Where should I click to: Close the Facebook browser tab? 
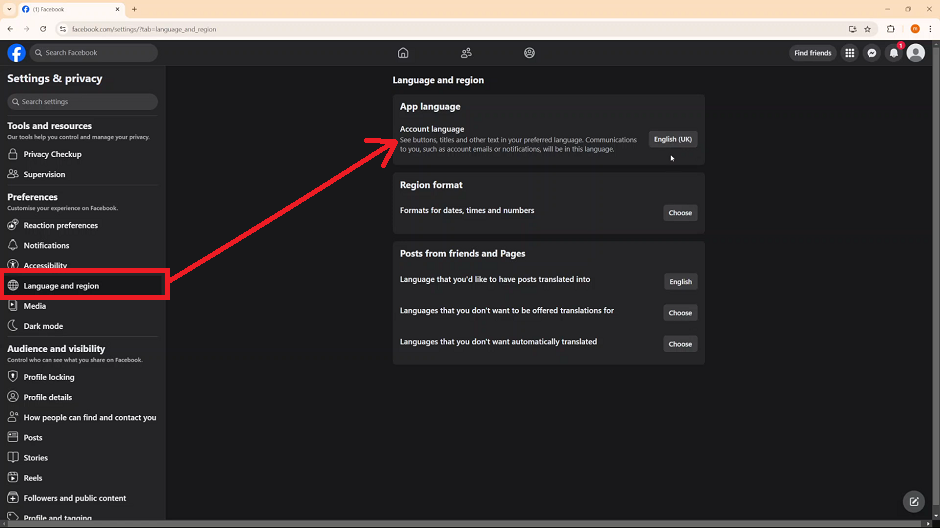coord(118,9)
